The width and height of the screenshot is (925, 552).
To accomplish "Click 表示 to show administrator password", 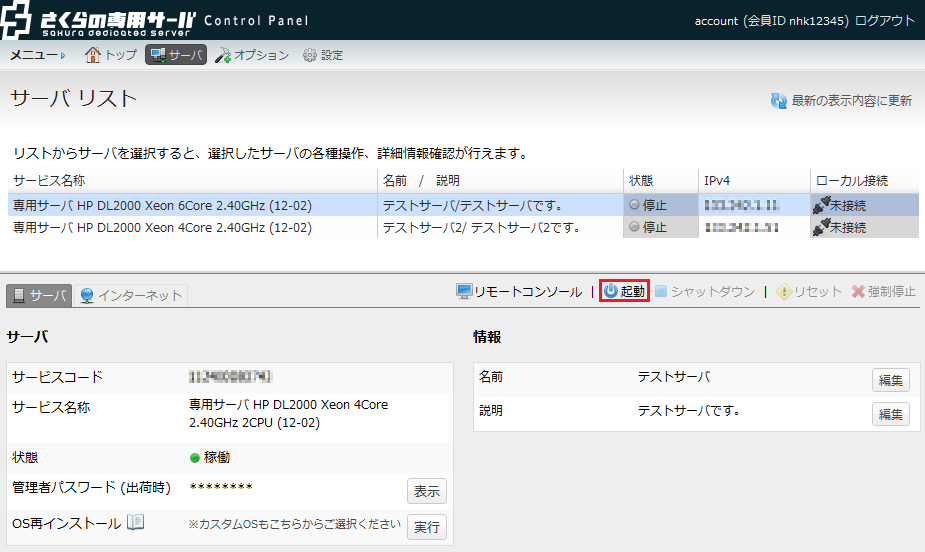I will [x=426, y=491].
